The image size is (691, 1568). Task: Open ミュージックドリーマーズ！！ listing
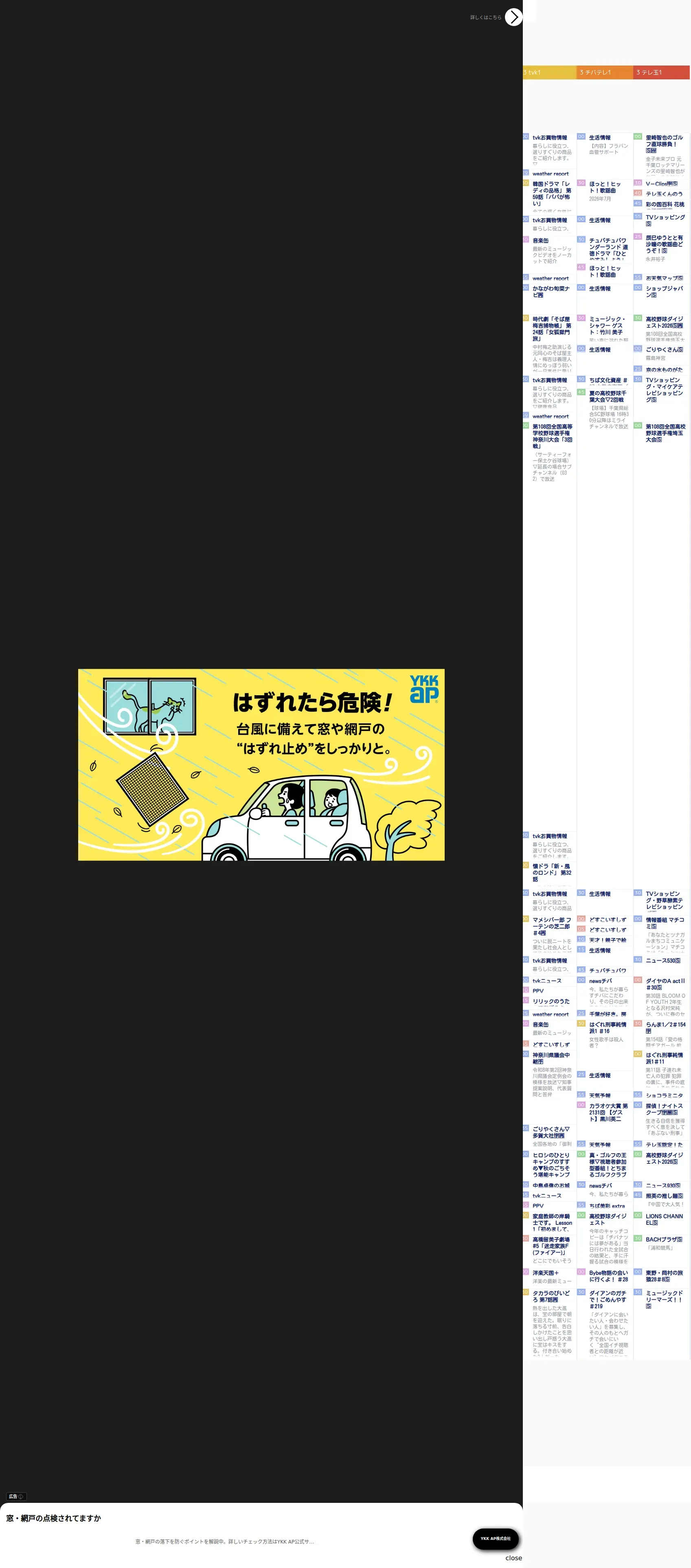click(665, 1299)
